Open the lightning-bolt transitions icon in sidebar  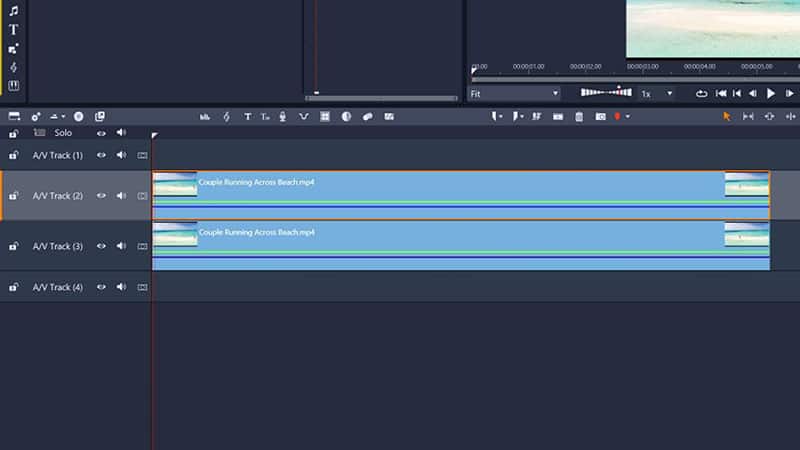(x=14, y=67)
